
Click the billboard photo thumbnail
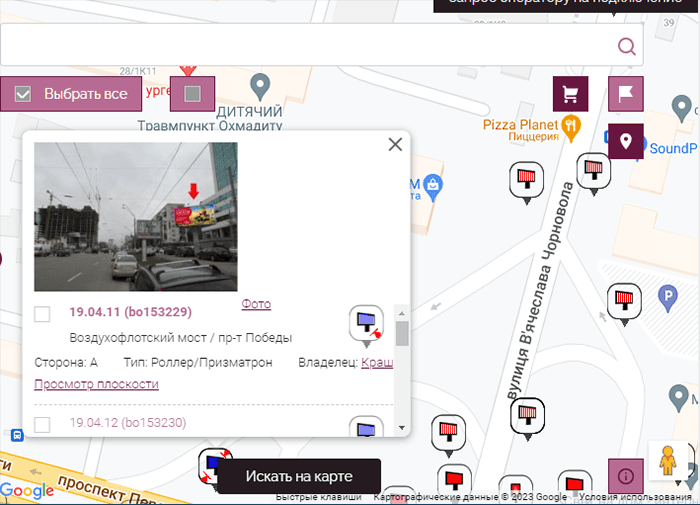(136, 217)
